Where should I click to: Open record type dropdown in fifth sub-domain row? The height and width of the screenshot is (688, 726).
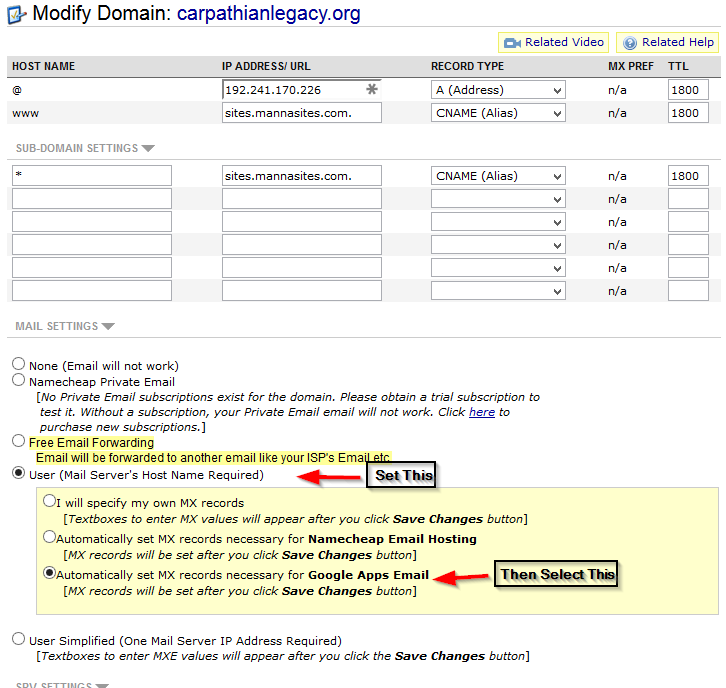click(x=498, y=268)
